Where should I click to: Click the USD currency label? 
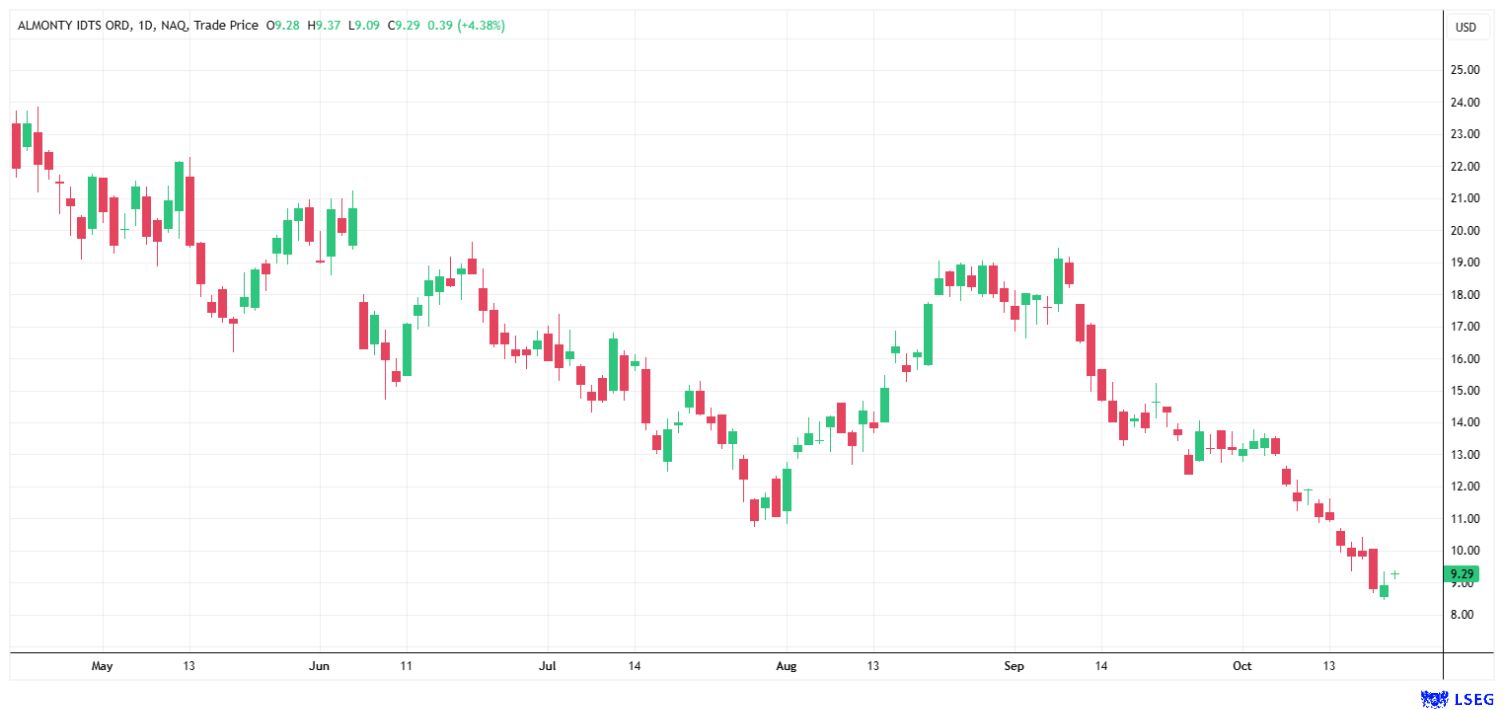(1464, 27)
